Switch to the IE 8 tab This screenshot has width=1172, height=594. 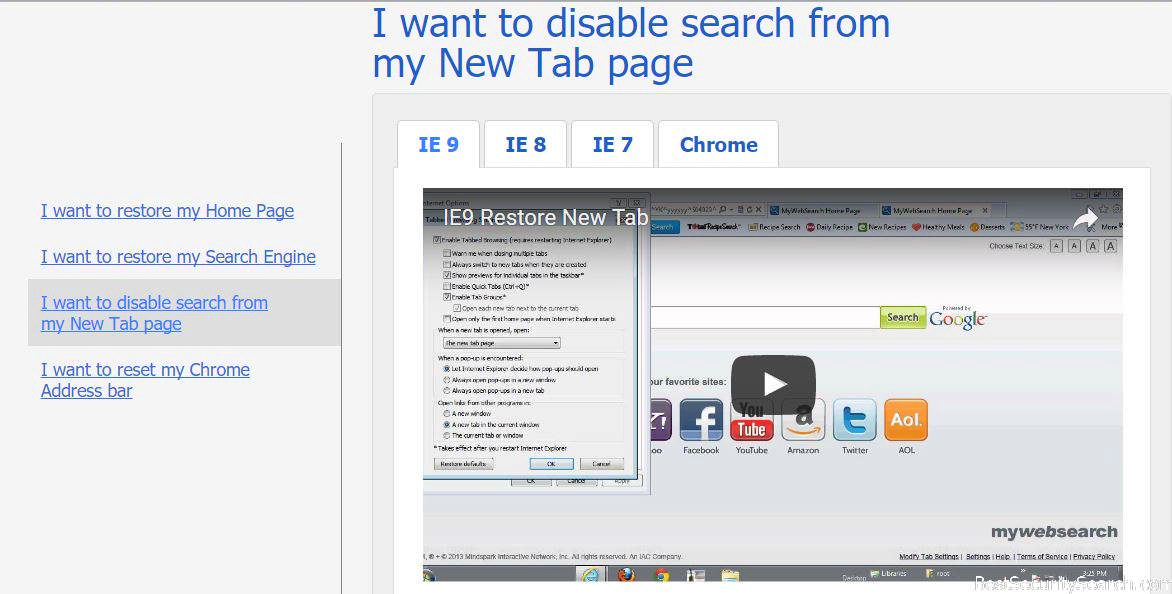coord(525,145)
